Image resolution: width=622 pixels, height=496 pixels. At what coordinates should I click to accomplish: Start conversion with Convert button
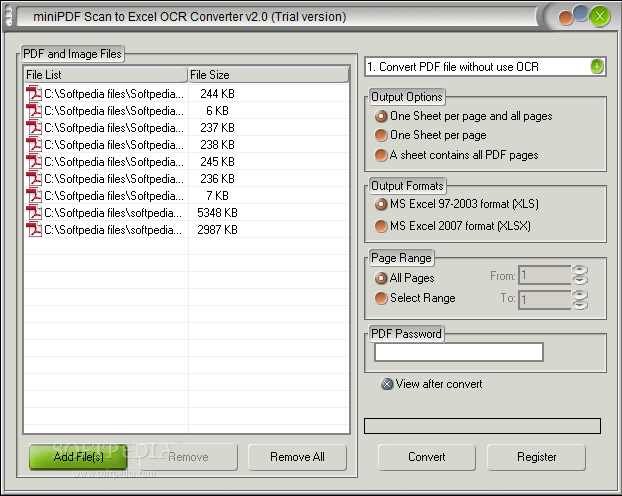pos(427,457)
